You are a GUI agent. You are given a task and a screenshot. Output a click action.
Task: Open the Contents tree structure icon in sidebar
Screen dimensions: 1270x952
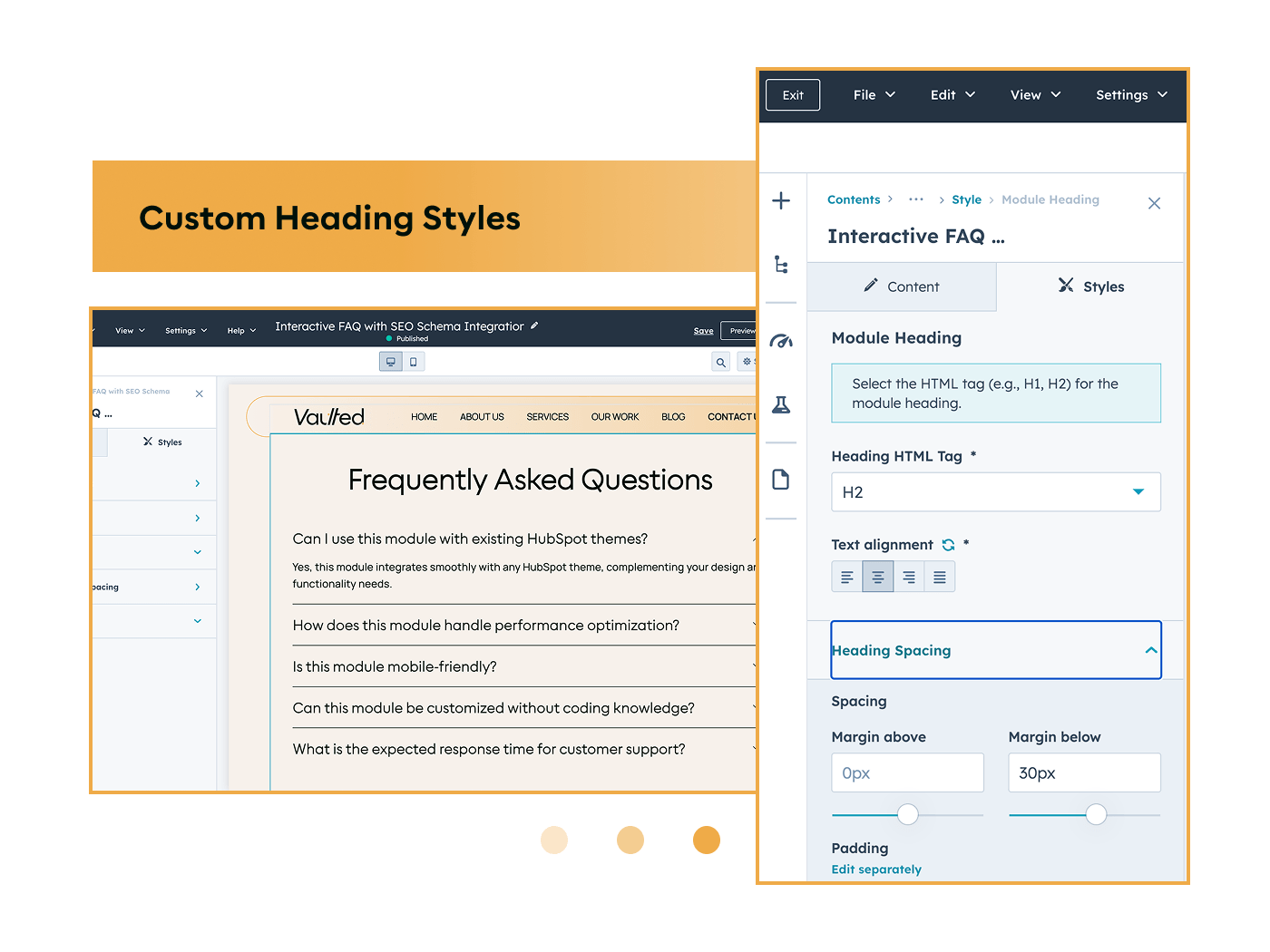(x=781, y=265)
